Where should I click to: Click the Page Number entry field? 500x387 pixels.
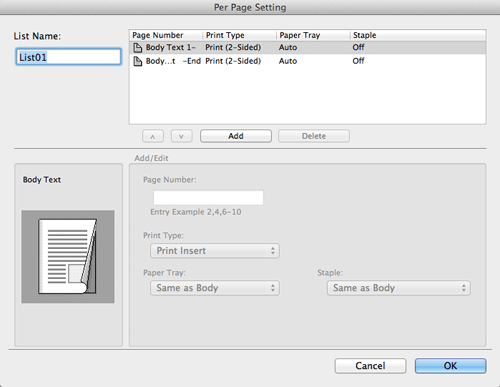click(208, 197)
